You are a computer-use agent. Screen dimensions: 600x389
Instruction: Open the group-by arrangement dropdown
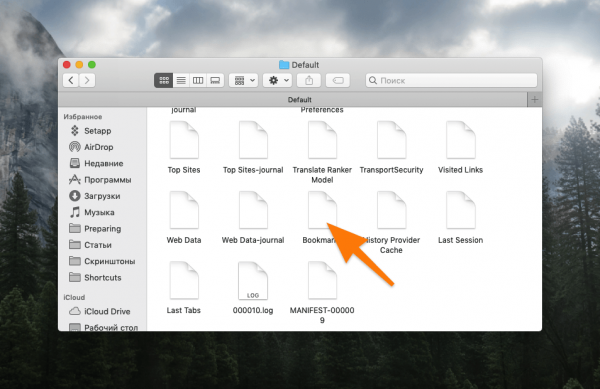point(244,80)
